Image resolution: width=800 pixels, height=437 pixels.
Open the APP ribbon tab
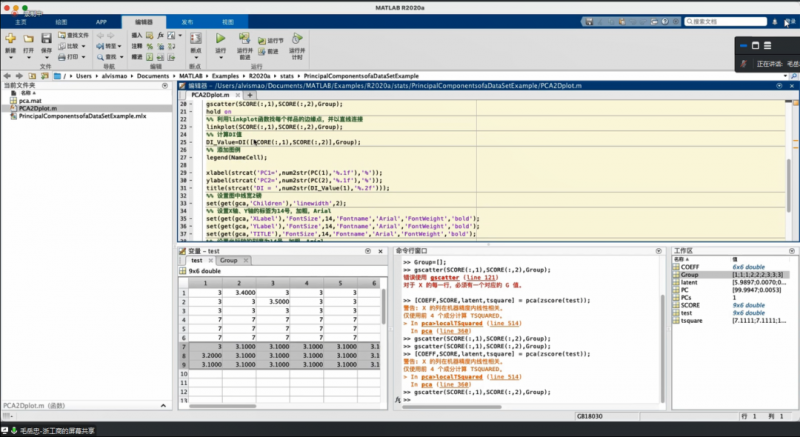click(99, 21)
